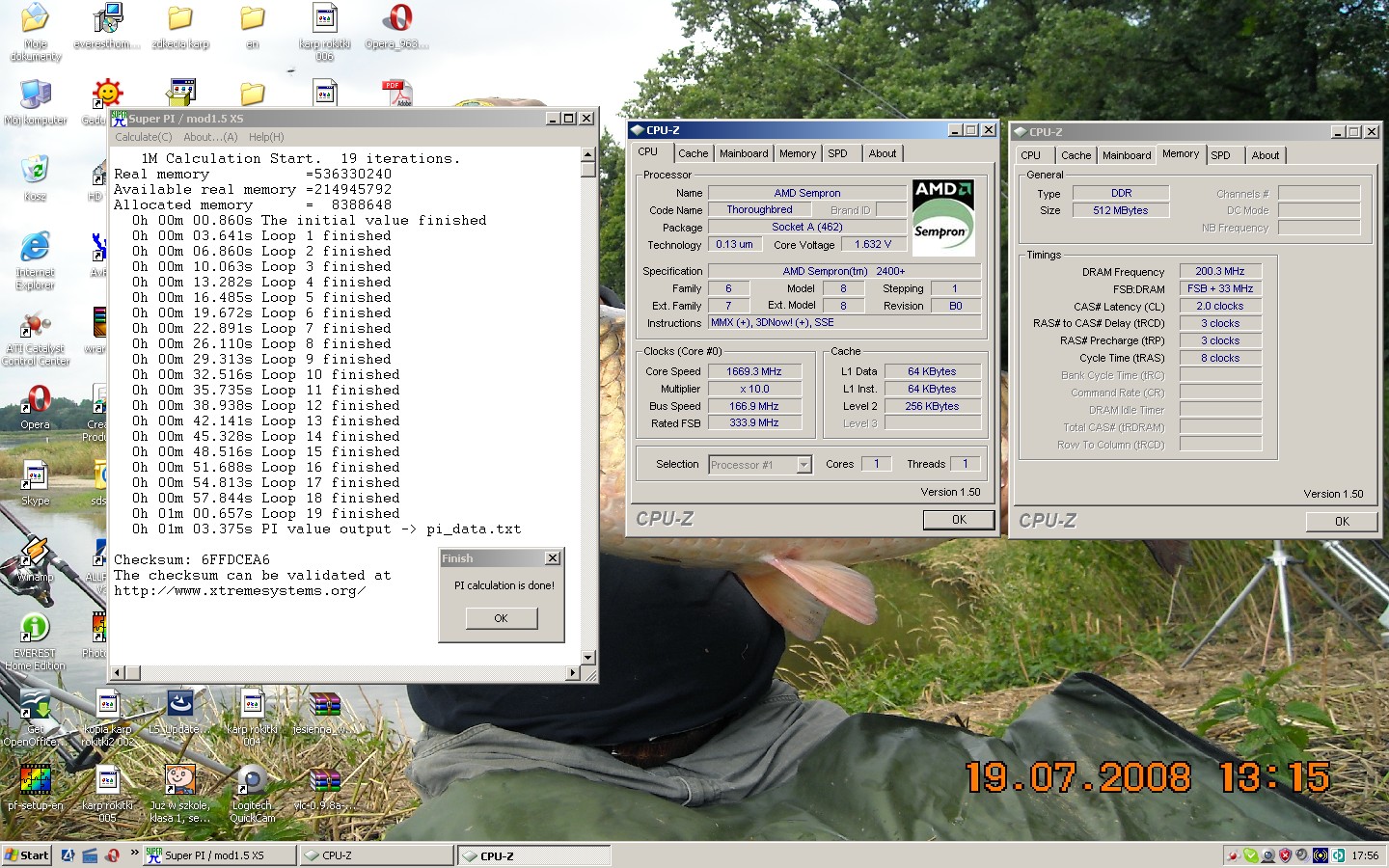This screenshot has width=1389, height=868.
Task: Select the karp rokitki 006 file icon
Action: tap(325, 32)
